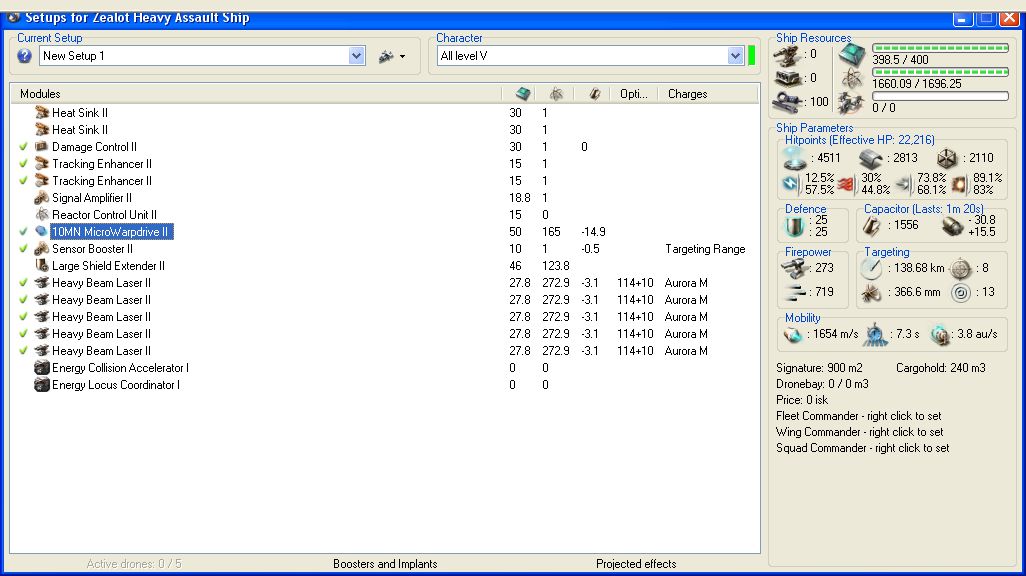Click the thermal resistance icon showing 30%
Viewport: 1026px width, 576px height.
coord(846,184)
